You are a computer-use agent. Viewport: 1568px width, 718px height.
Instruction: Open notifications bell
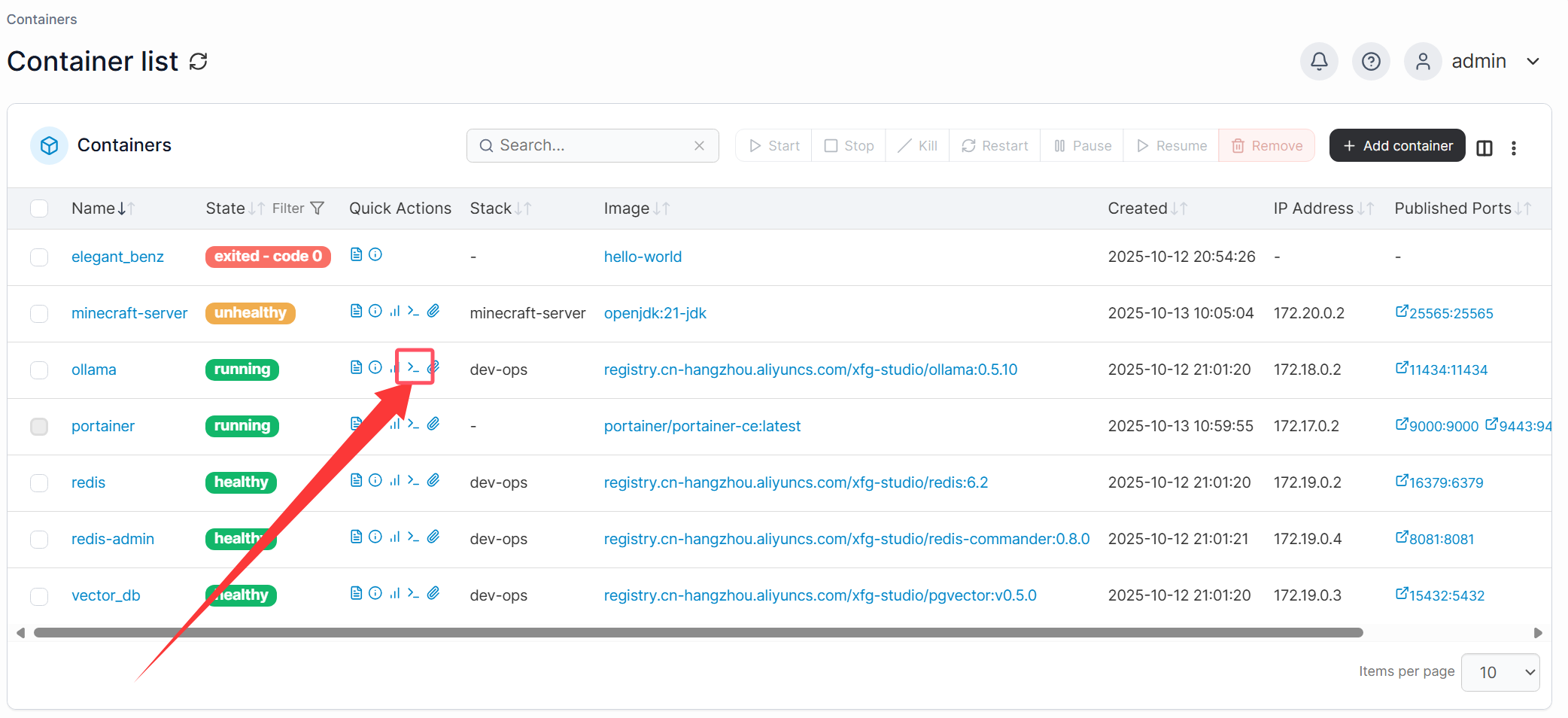(x=1318, y=61)
